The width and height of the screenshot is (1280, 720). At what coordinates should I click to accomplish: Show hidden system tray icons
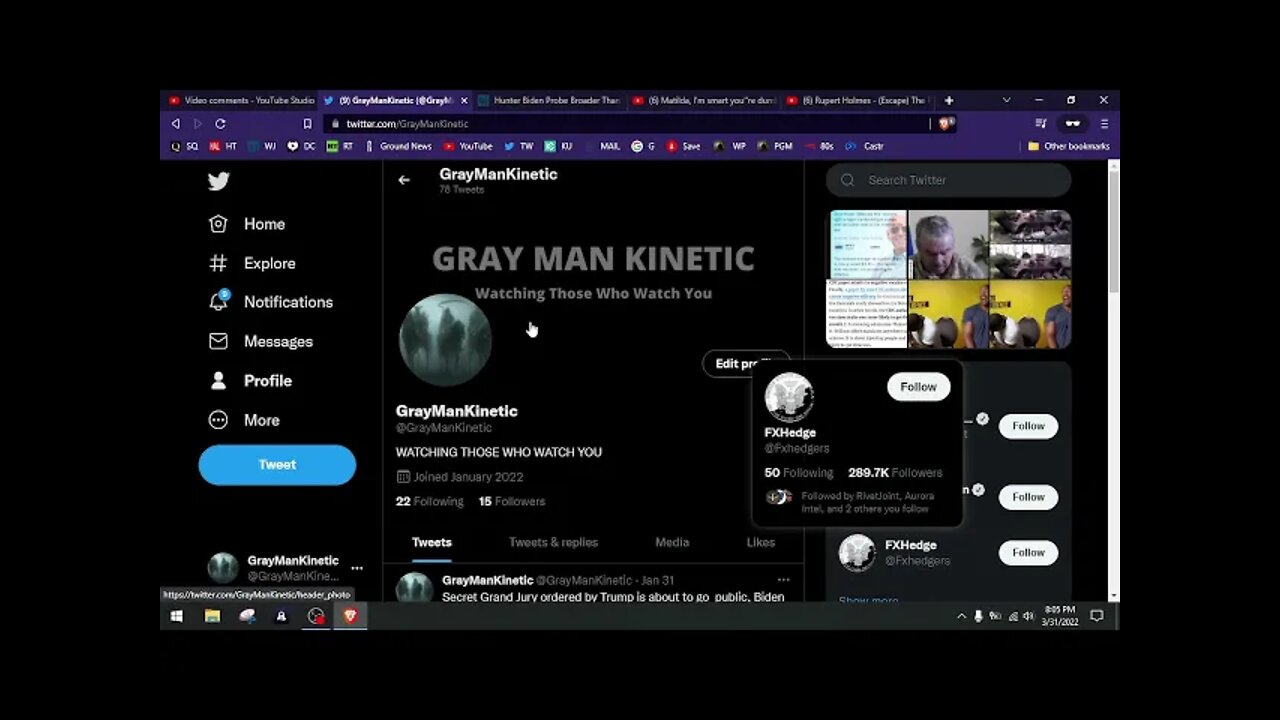(x=962, y=616)
